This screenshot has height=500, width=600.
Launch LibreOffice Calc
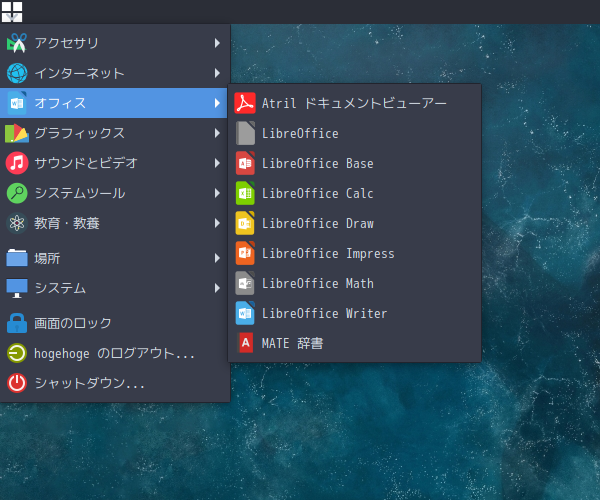point(354,193)
